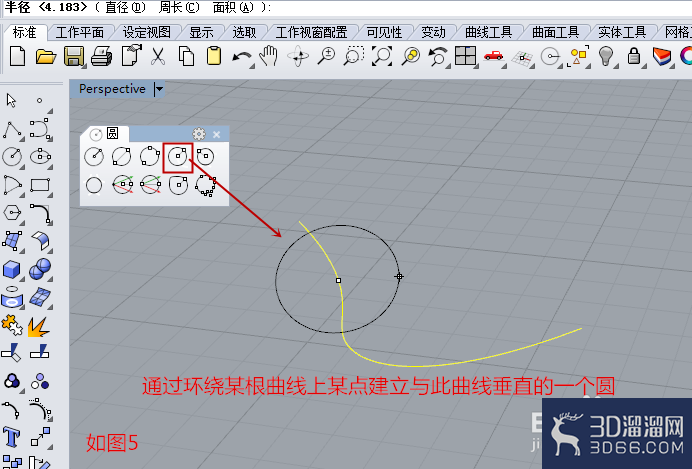The width and height of the screenshot is (692, 469).
Task: Pick Circle: center, radius in 圆 toolbar
Action: [x=94, y=157]
